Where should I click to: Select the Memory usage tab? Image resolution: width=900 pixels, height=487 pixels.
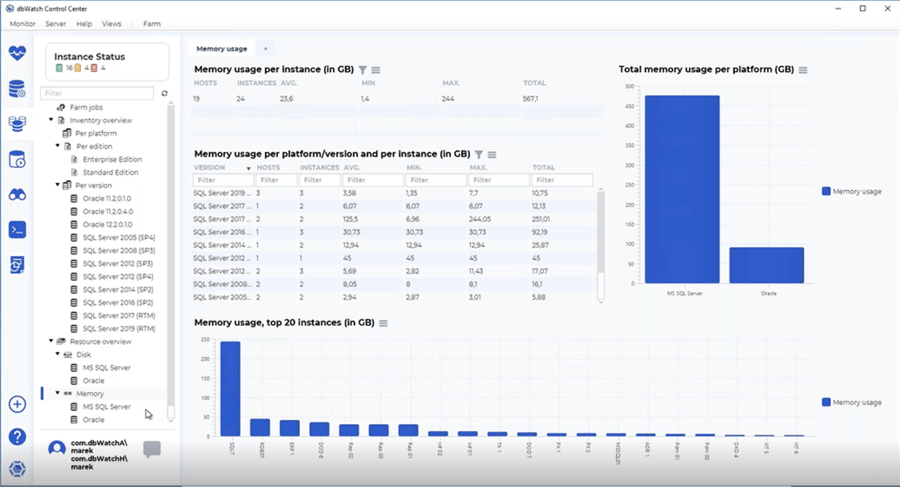tap(222, 49)
